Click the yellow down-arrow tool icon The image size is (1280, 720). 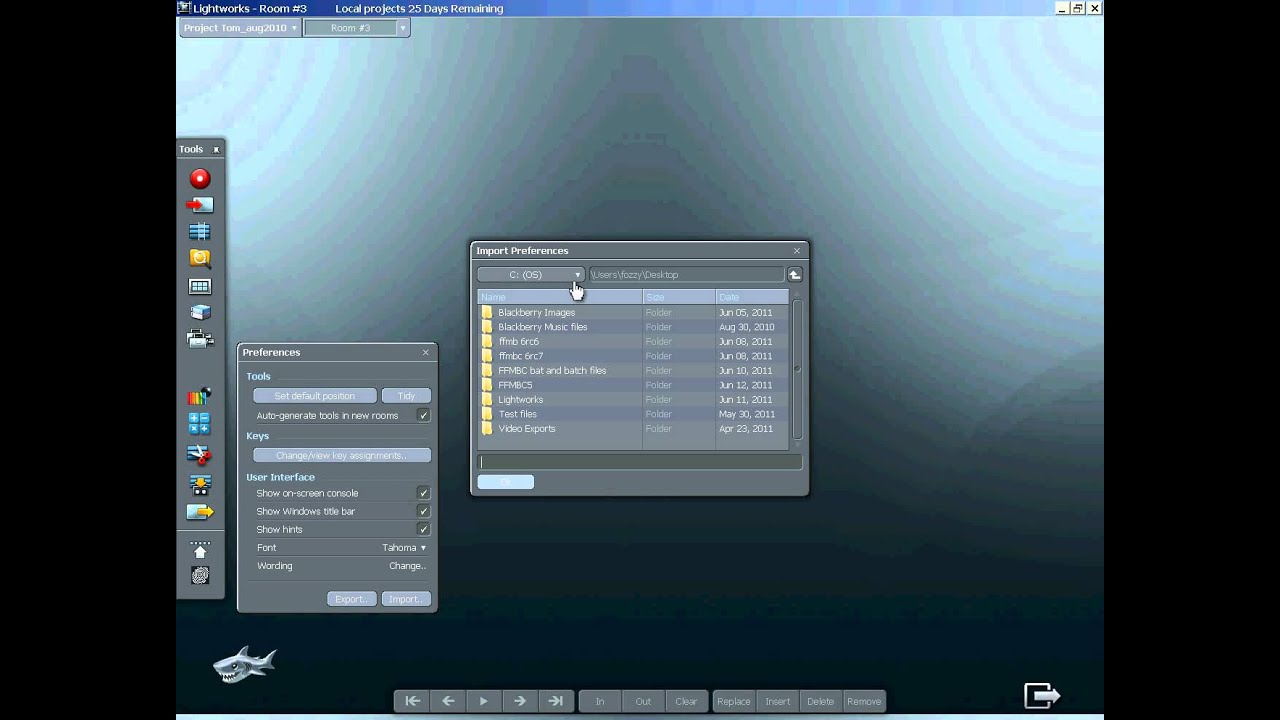pyautogui.click(x=200, y=485)
